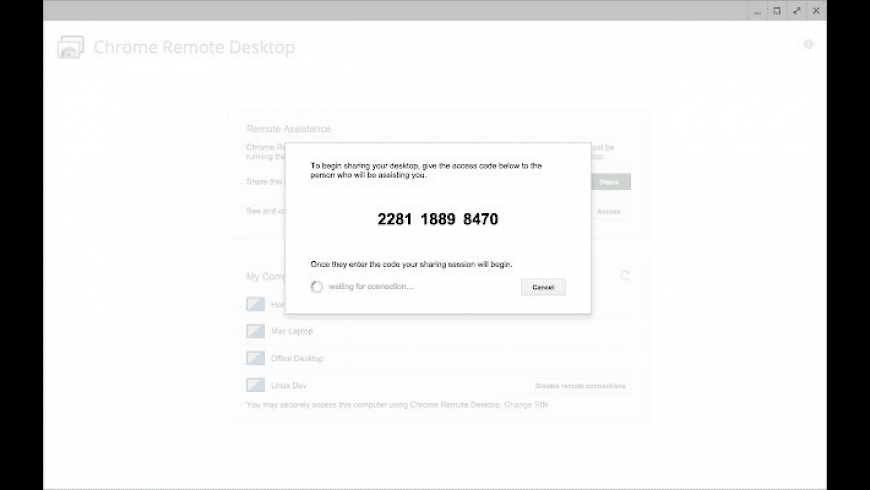Click the Mac Laptop computer icon
Viewport: 870px width, 490px height.
(255, 331)
